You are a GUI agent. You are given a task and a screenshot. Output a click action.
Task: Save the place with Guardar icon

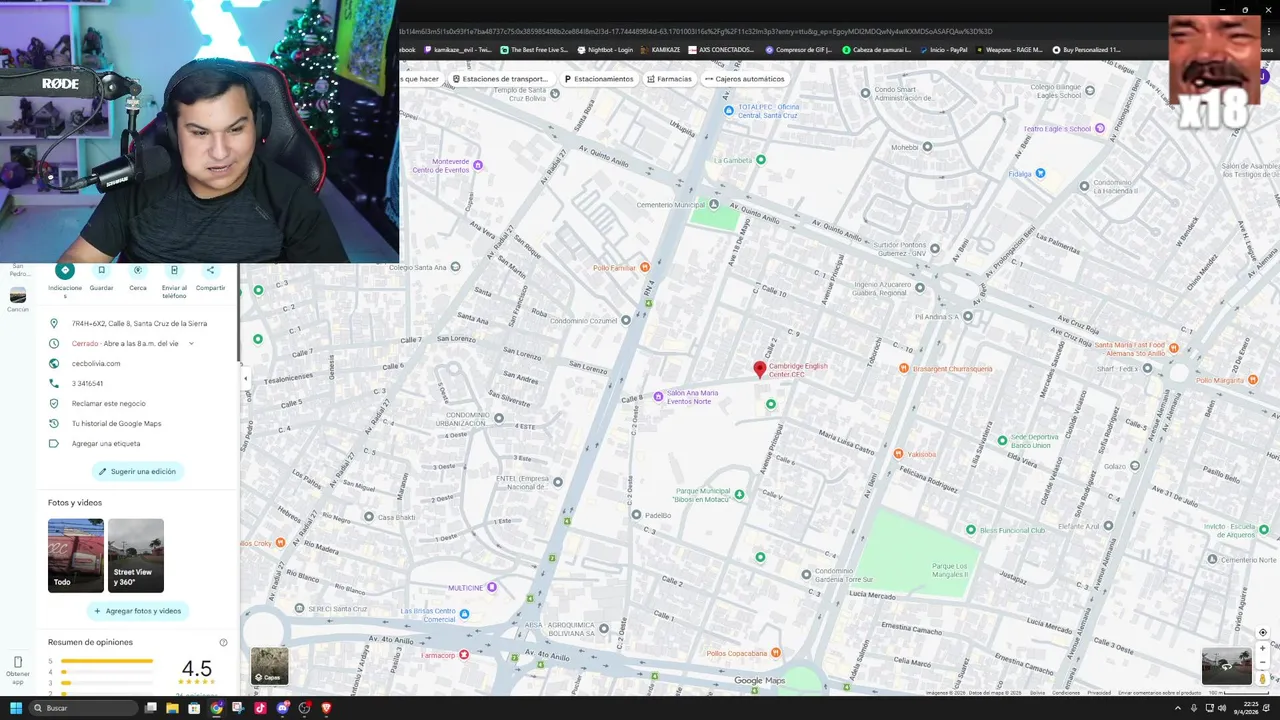click(x=101, y=270)
